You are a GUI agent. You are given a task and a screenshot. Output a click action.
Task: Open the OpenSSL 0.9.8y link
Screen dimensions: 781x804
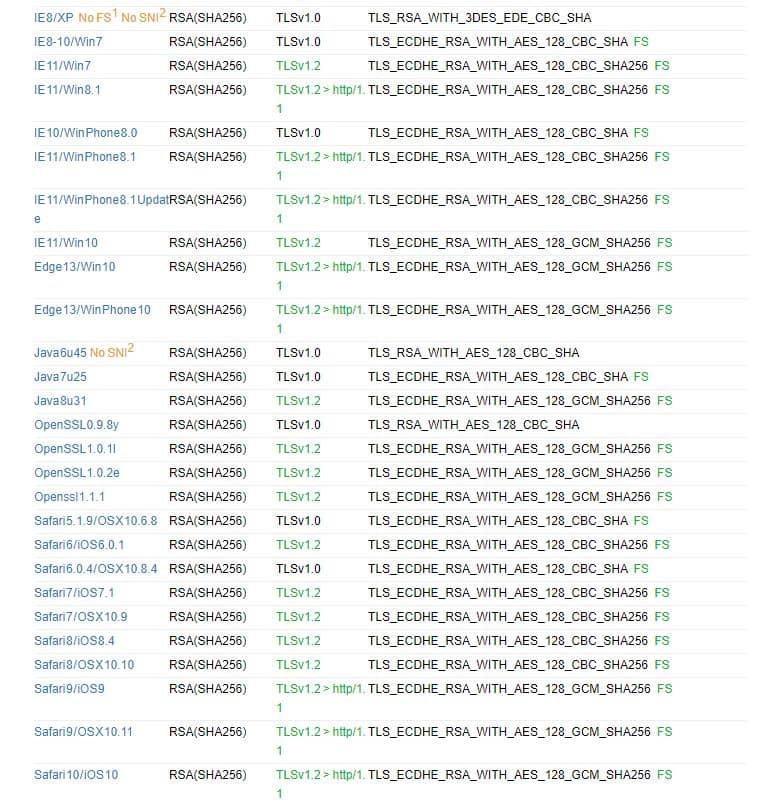tap(76, 425)
